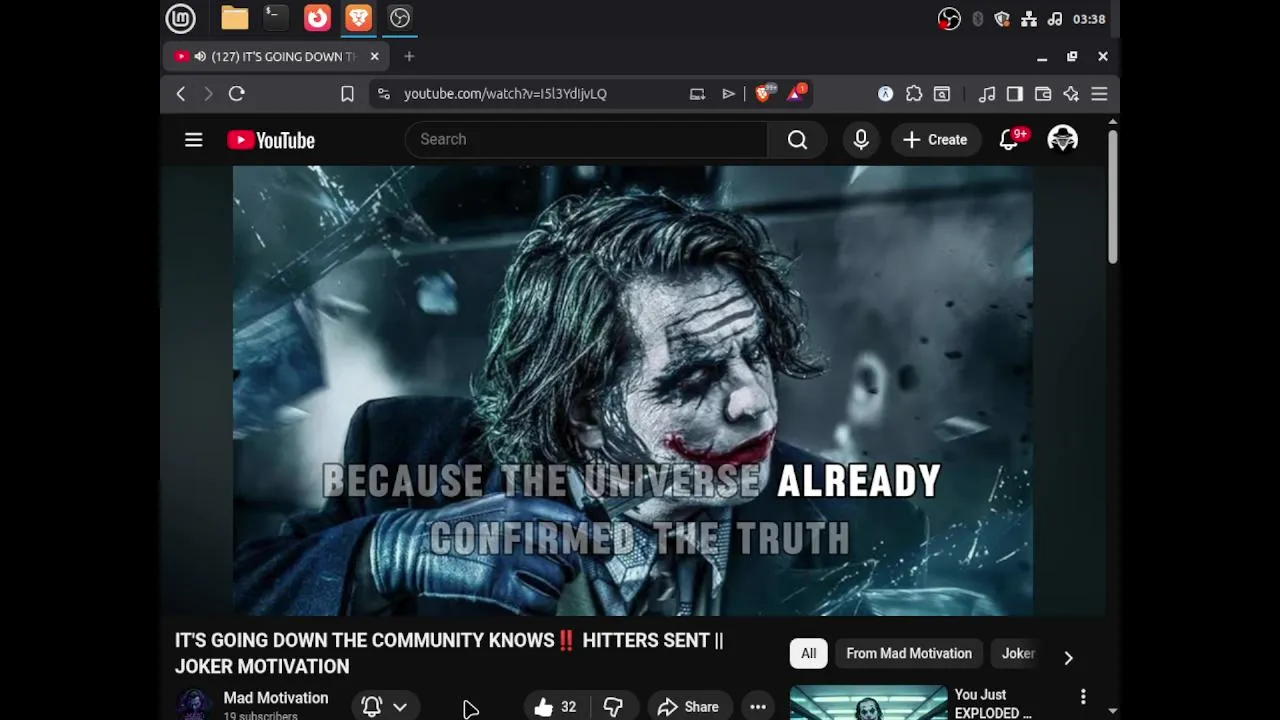Image resolution: width=1280 pixels, height=720 pixels.
Task: Open the Linux Mint start menu
Action: click(180, 18)
